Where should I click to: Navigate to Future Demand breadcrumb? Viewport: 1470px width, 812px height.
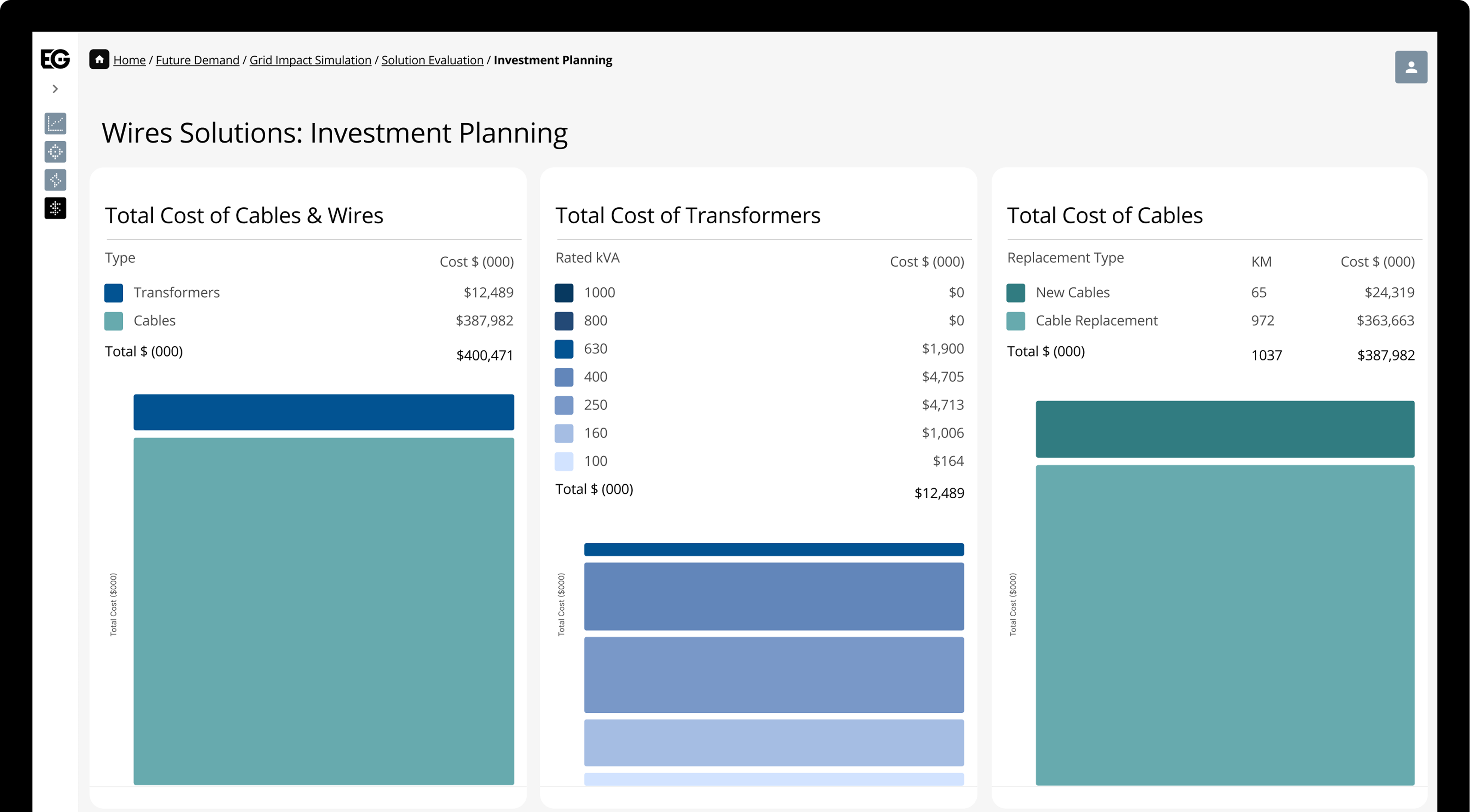point(198,60)
